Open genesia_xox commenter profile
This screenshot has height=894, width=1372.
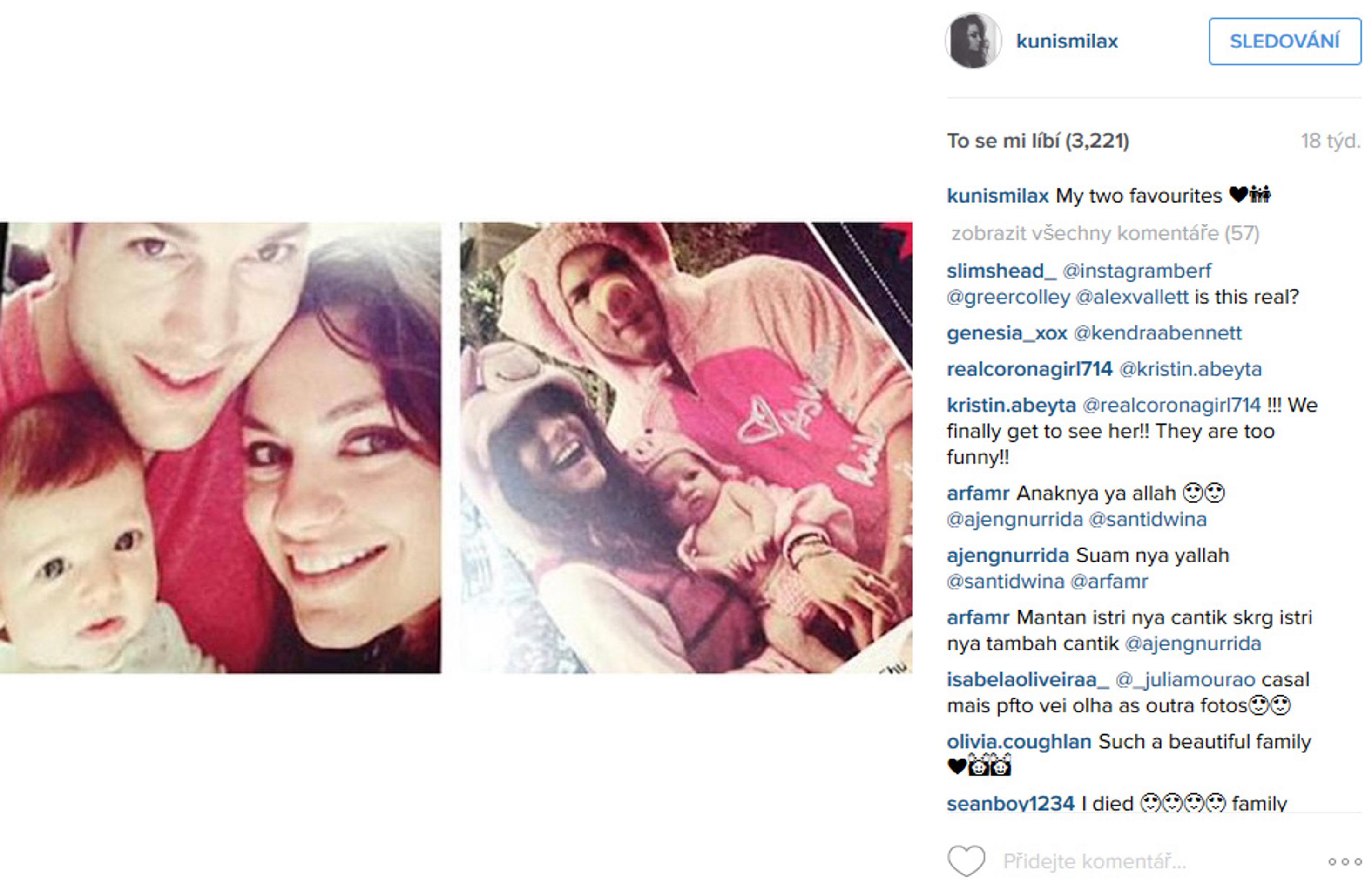tap(1007, 333)
